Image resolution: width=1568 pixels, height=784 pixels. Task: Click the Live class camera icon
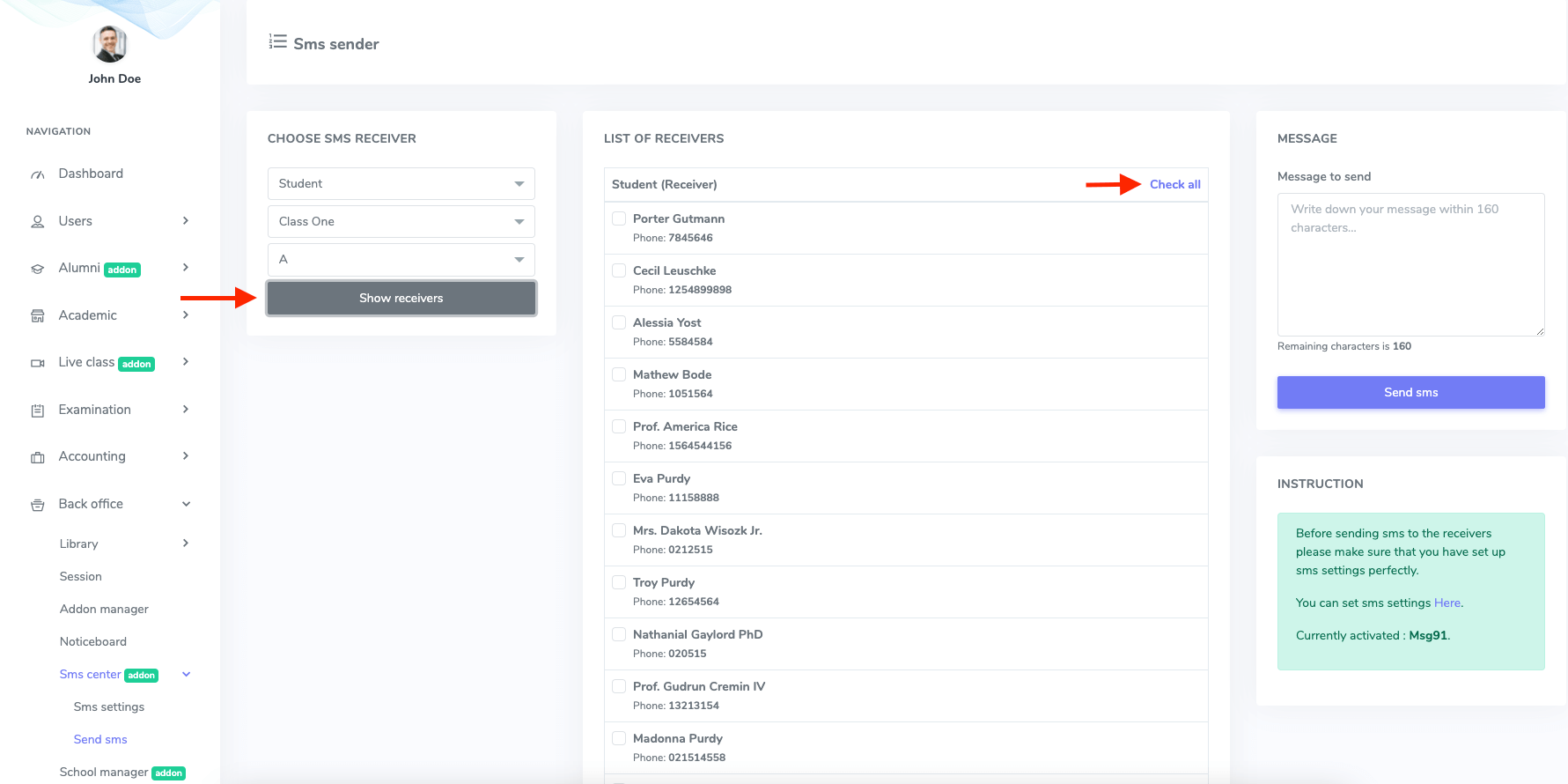pyautogui.click(x=38, y=363)
